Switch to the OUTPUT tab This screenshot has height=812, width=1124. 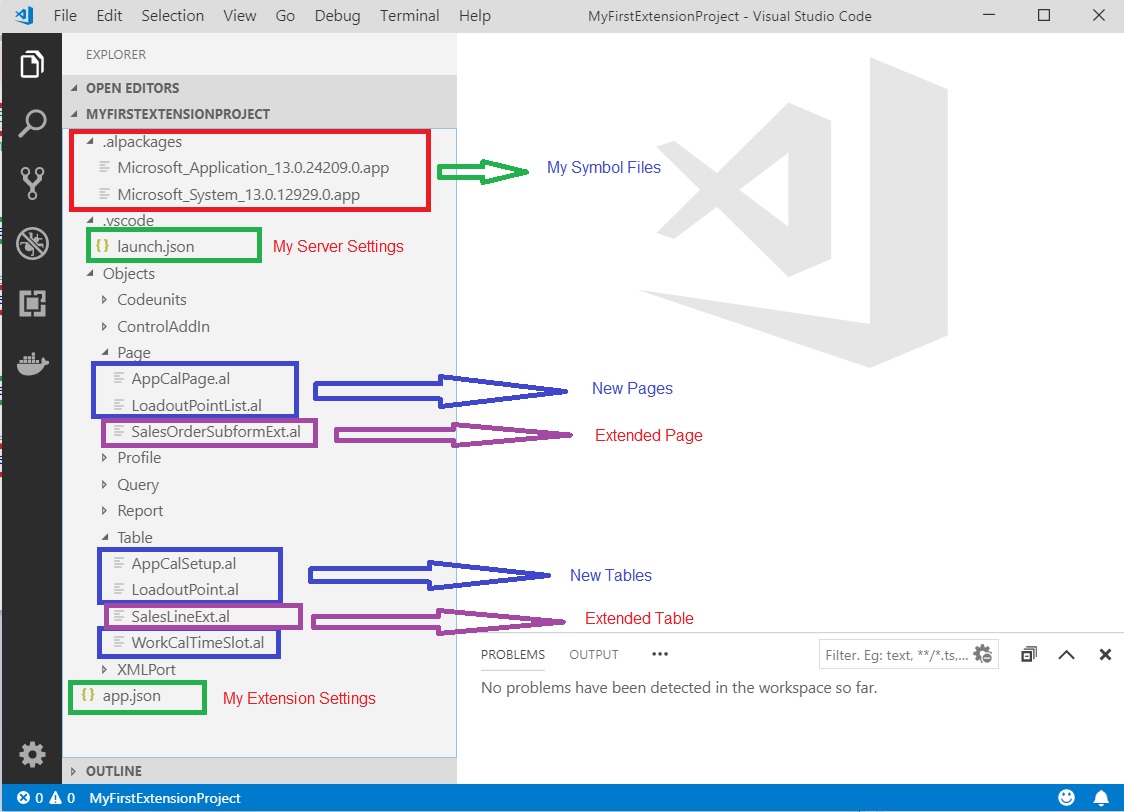[x=594, y=654]
